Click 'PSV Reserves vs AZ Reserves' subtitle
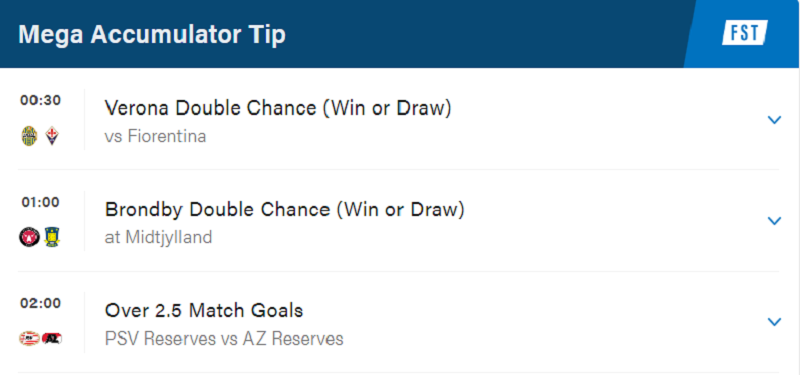The width and height of the screenshot is (800, 375). click(x=224, y=339)
